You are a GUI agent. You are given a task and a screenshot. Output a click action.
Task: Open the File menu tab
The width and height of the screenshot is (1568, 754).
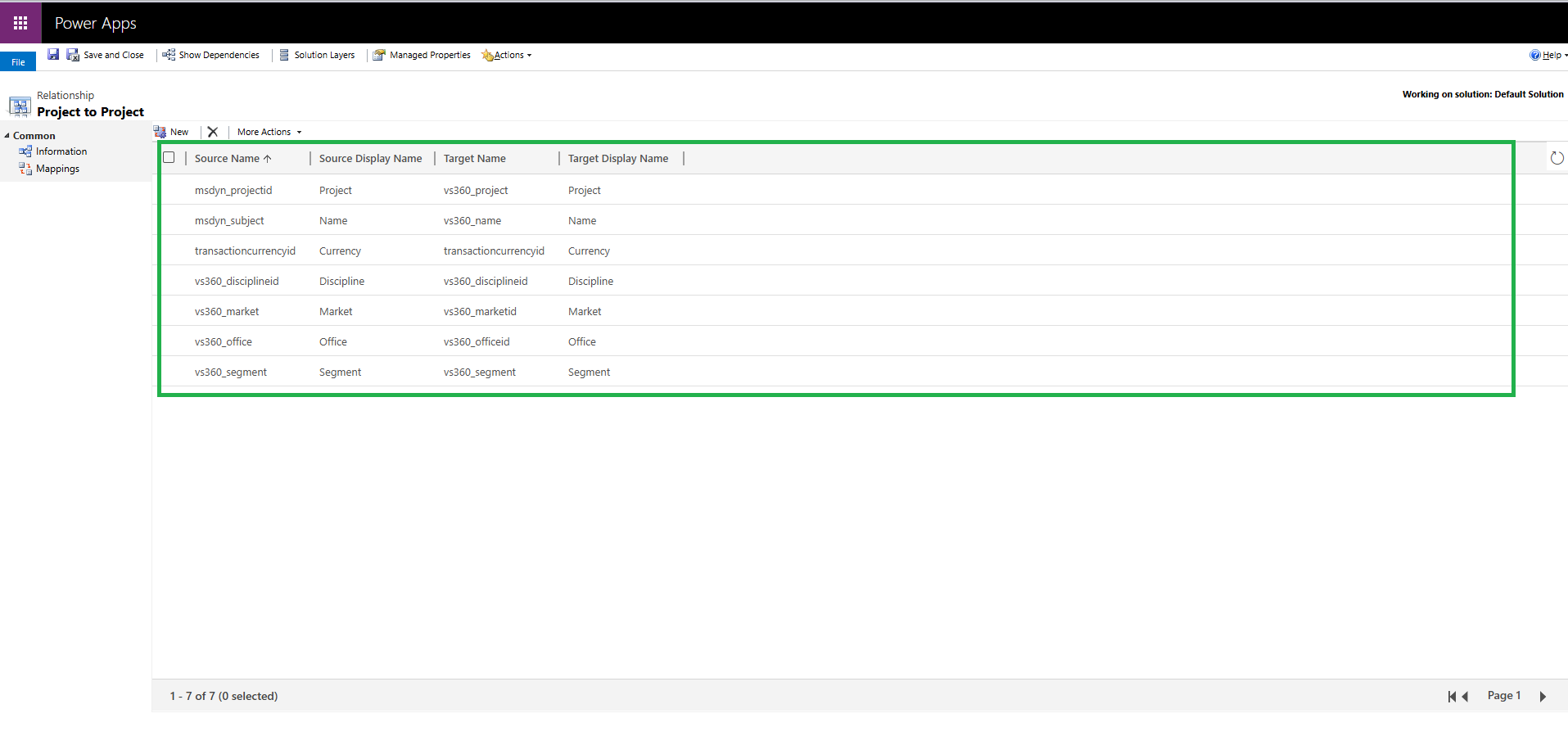(18, 62)
